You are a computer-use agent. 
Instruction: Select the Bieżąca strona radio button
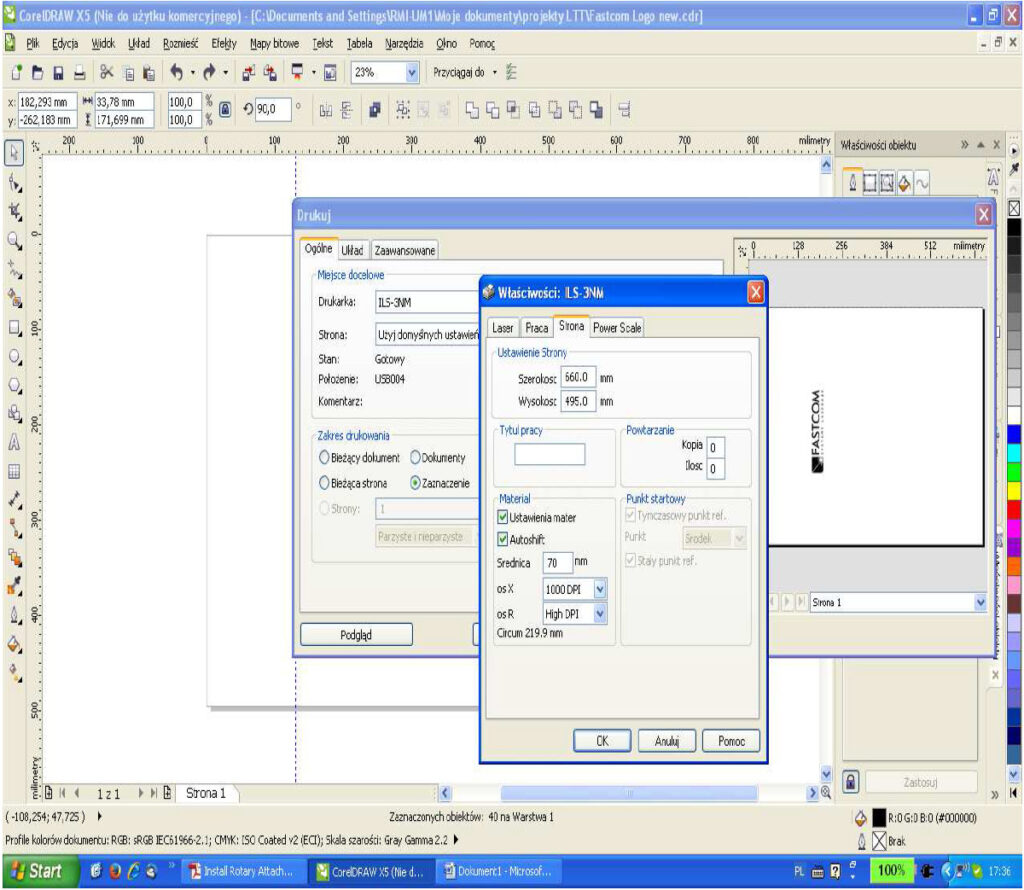324,482
